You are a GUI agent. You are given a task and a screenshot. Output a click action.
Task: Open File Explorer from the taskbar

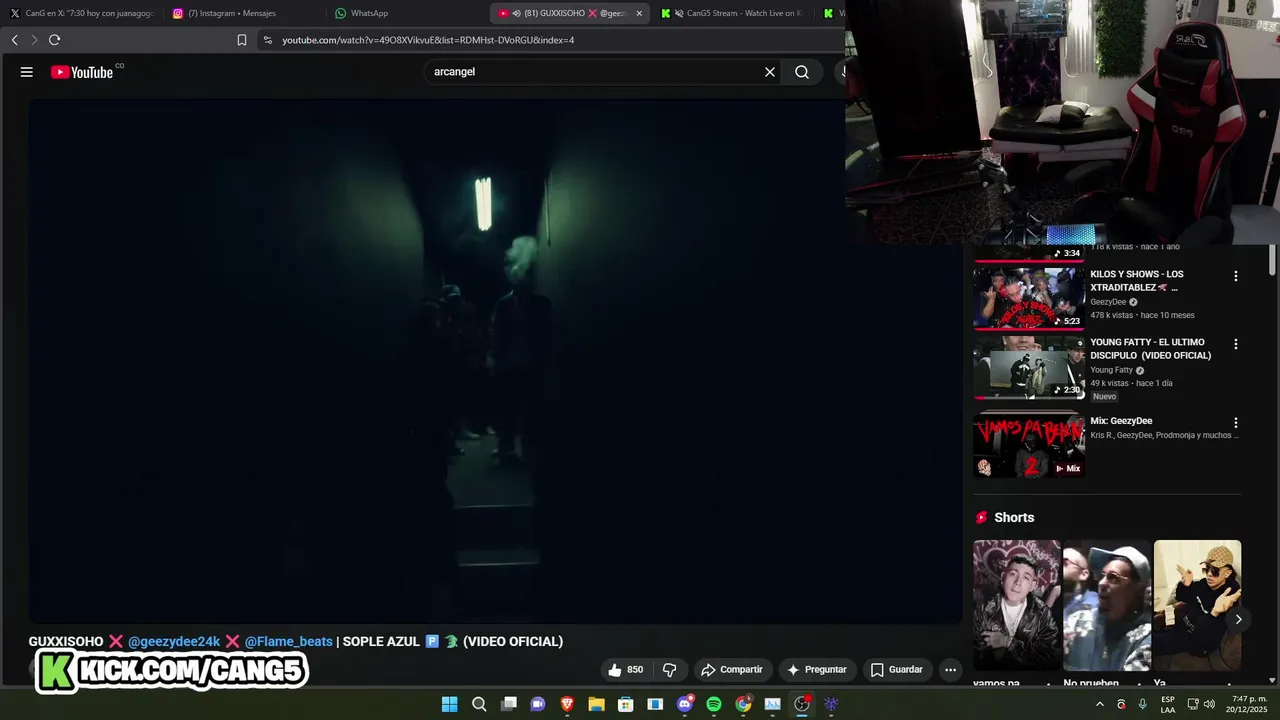[x=596, y=704]
